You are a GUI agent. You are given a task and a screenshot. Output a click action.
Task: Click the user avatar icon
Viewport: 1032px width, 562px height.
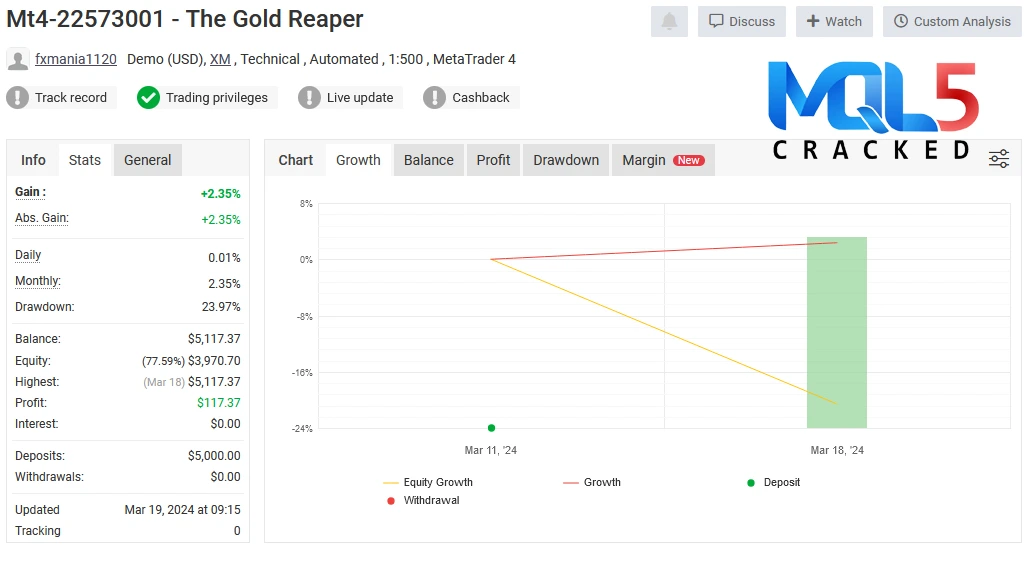[x=17, y=59]
